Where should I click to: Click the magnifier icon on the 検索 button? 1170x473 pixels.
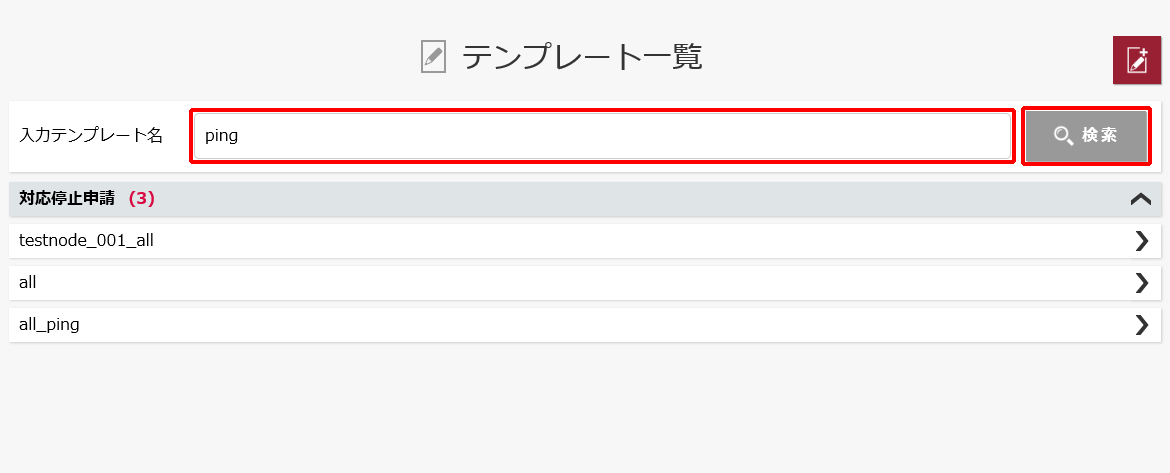pyautogui.click(x=1063, y=136)
